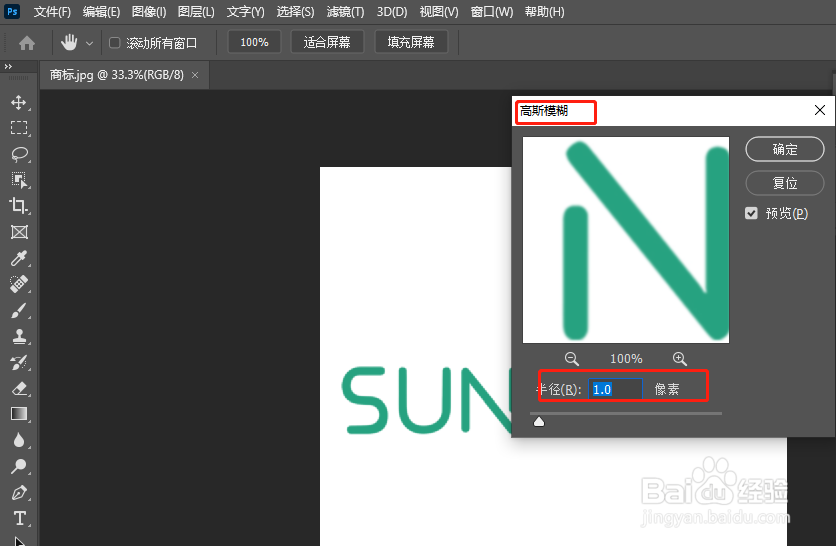
Task: Select the Blur tool
Action: pos(19,440)
